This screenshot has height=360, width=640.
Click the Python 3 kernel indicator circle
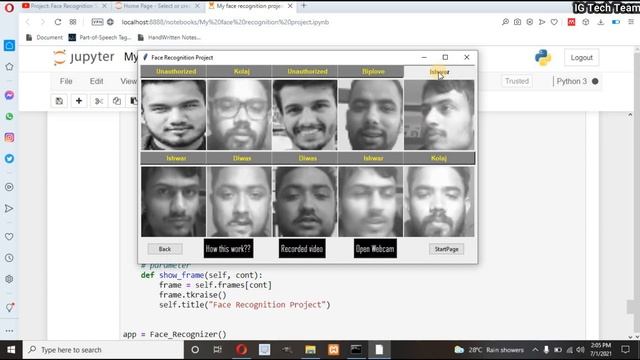pos(595,81)
